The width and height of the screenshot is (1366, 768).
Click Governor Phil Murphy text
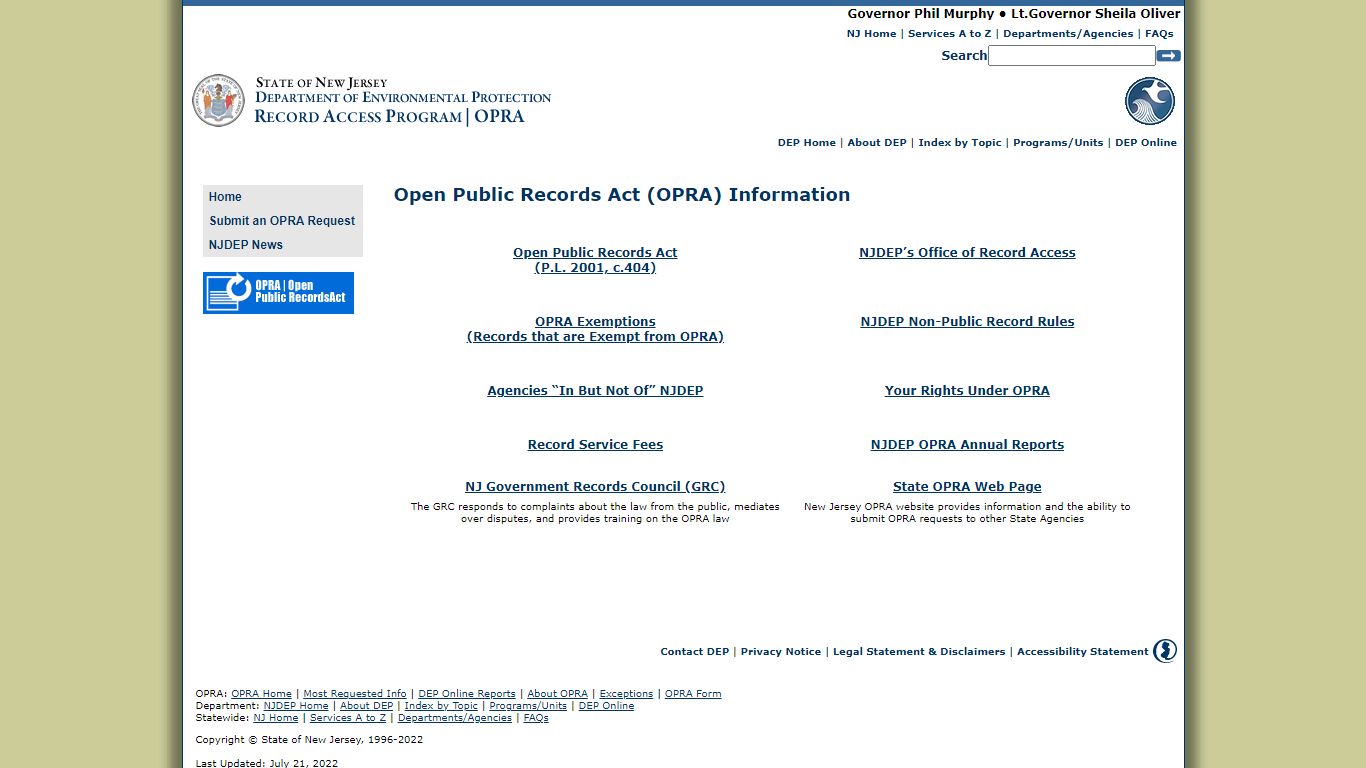[x=921, y=14]
